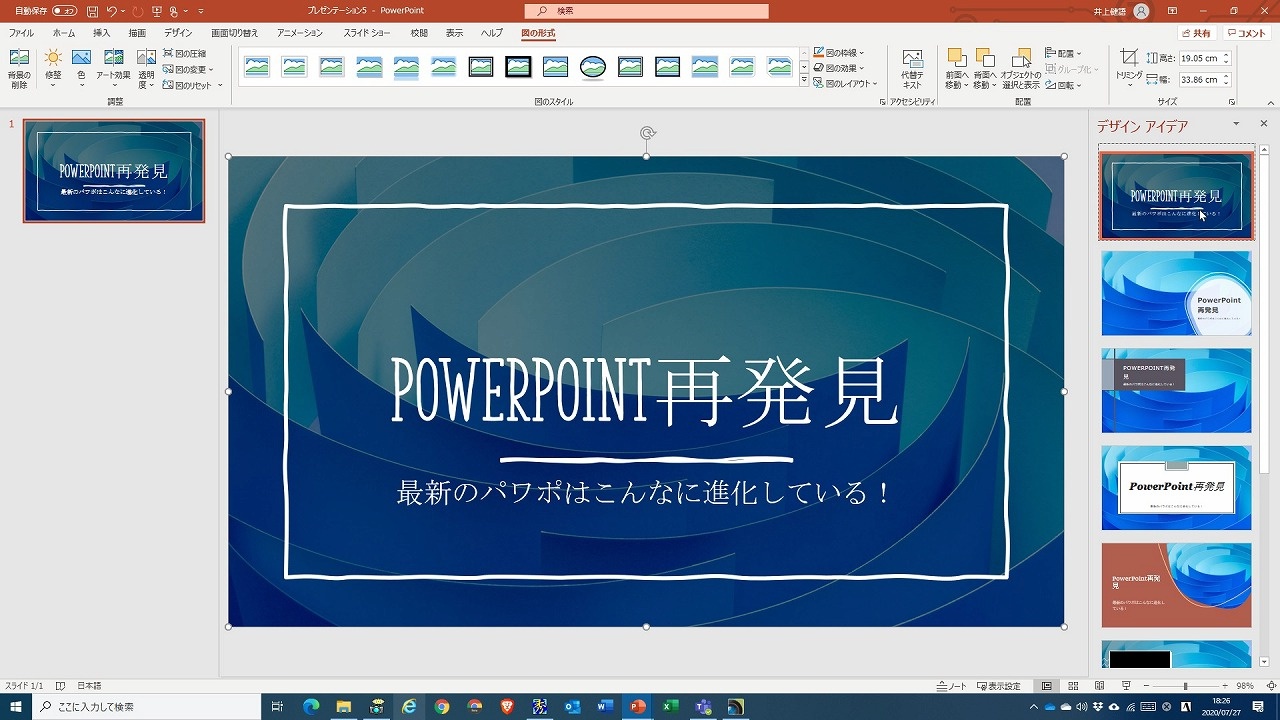Open Align (配置) dropdown
1280x720 pixels.
1064,53
